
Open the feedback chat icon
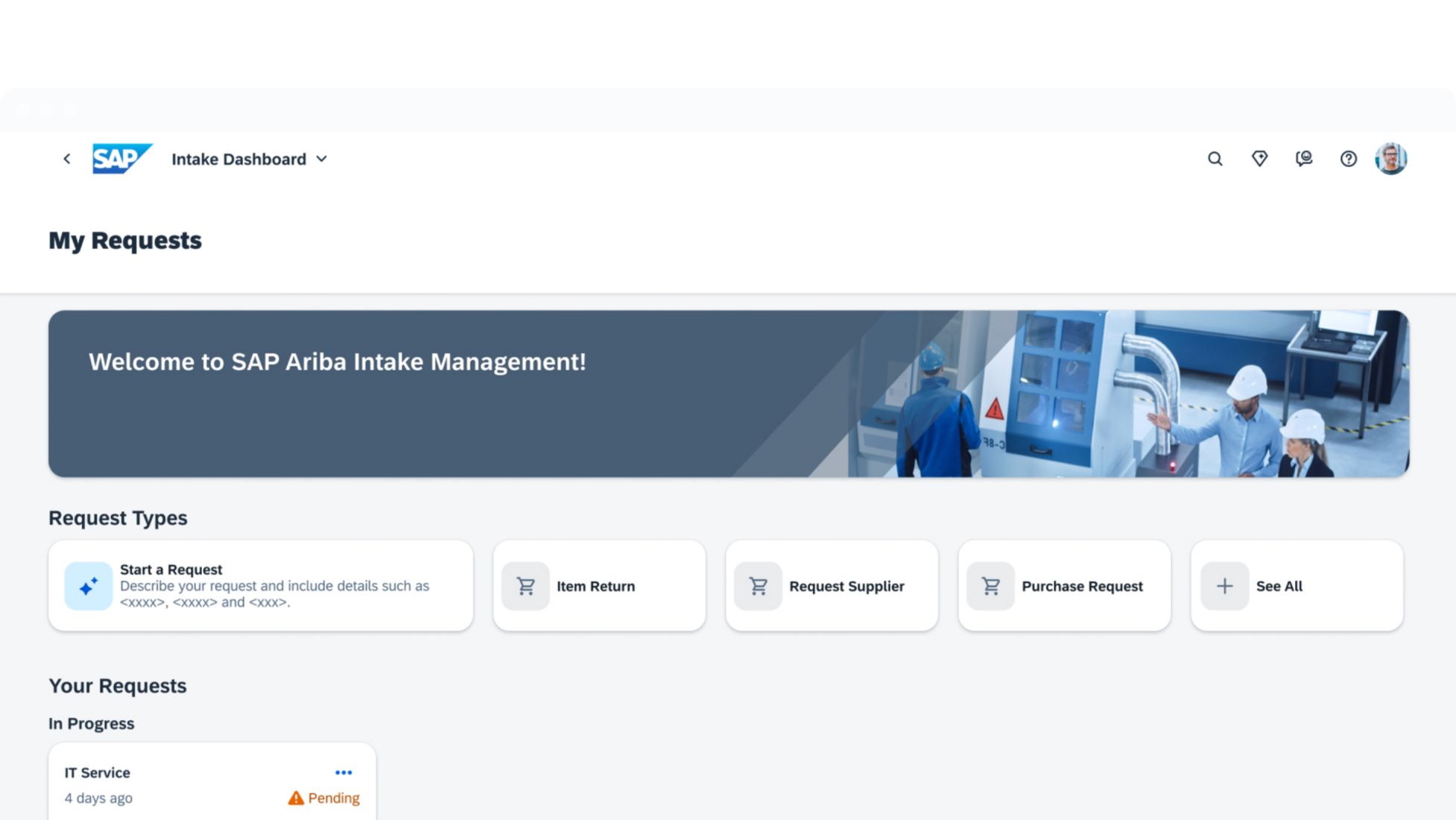(1303, 159)
